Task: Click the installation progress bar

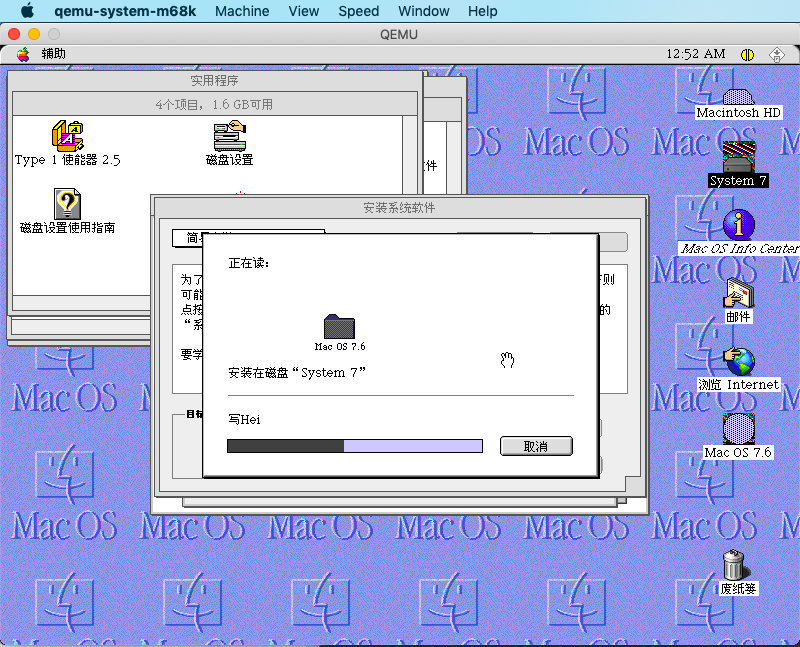Action: [x=355, y=446]
